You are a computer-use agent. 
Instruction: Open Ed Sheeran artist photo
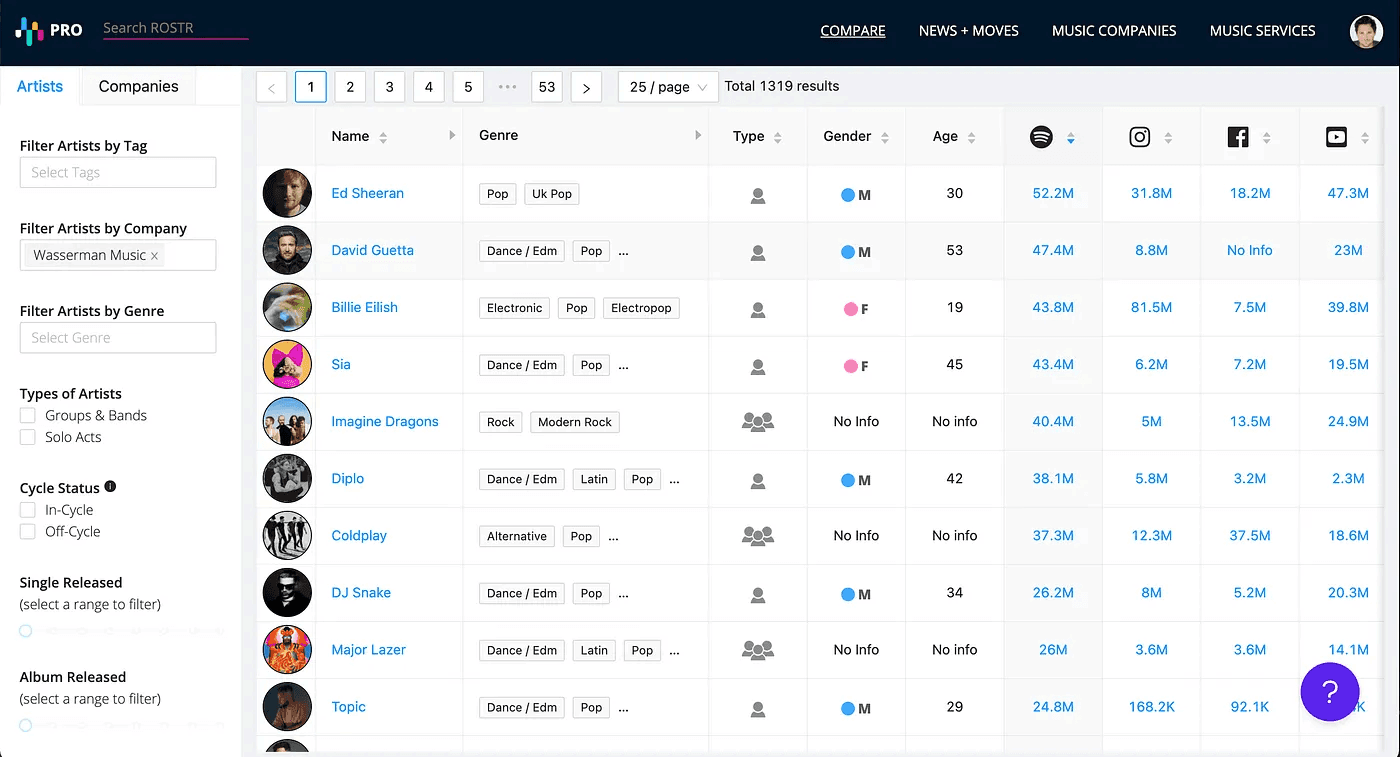point(287,193)
